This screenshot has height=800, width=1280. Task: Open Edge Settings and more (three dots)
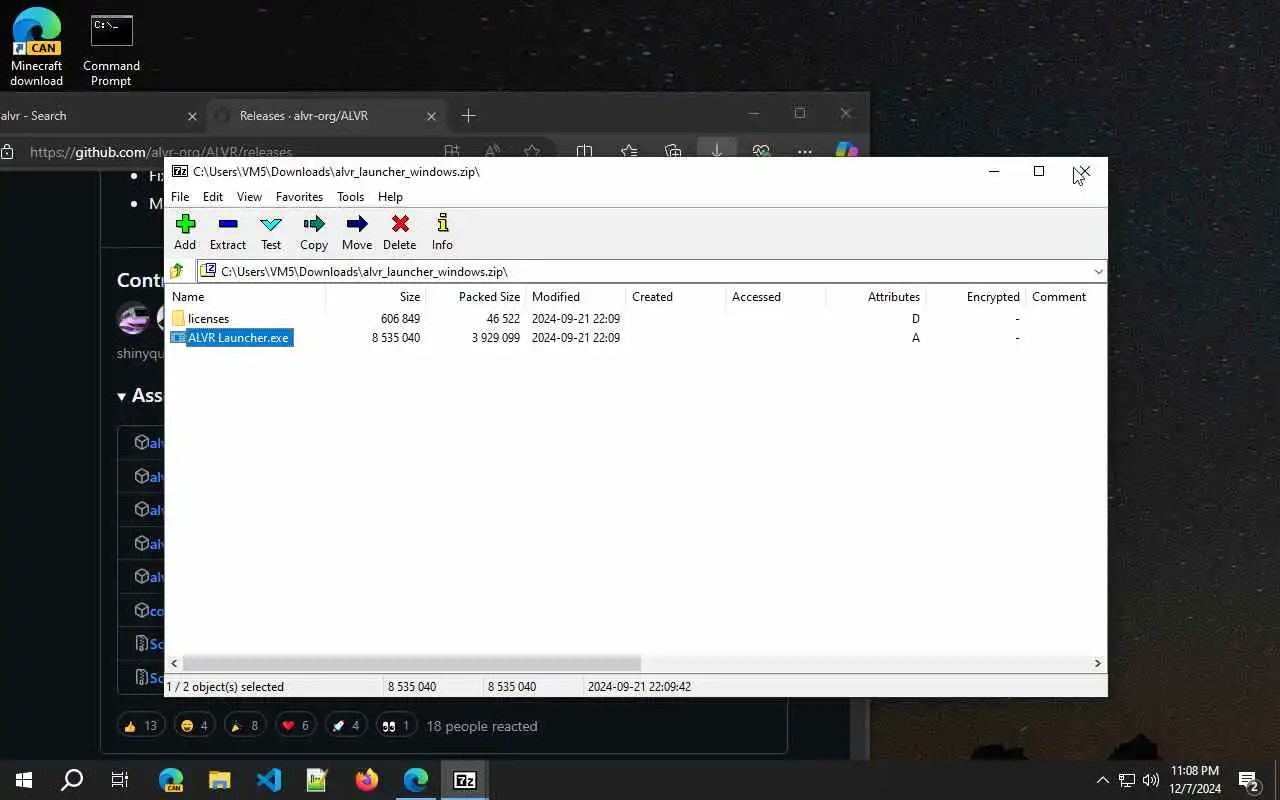click(804, 151)
